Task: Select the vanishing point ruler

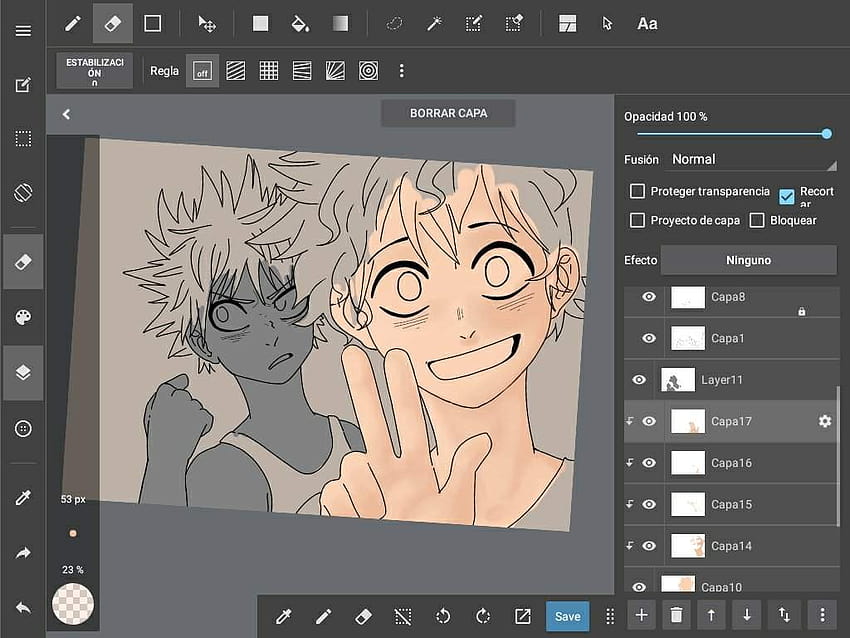Action: (x=302, y=71)
